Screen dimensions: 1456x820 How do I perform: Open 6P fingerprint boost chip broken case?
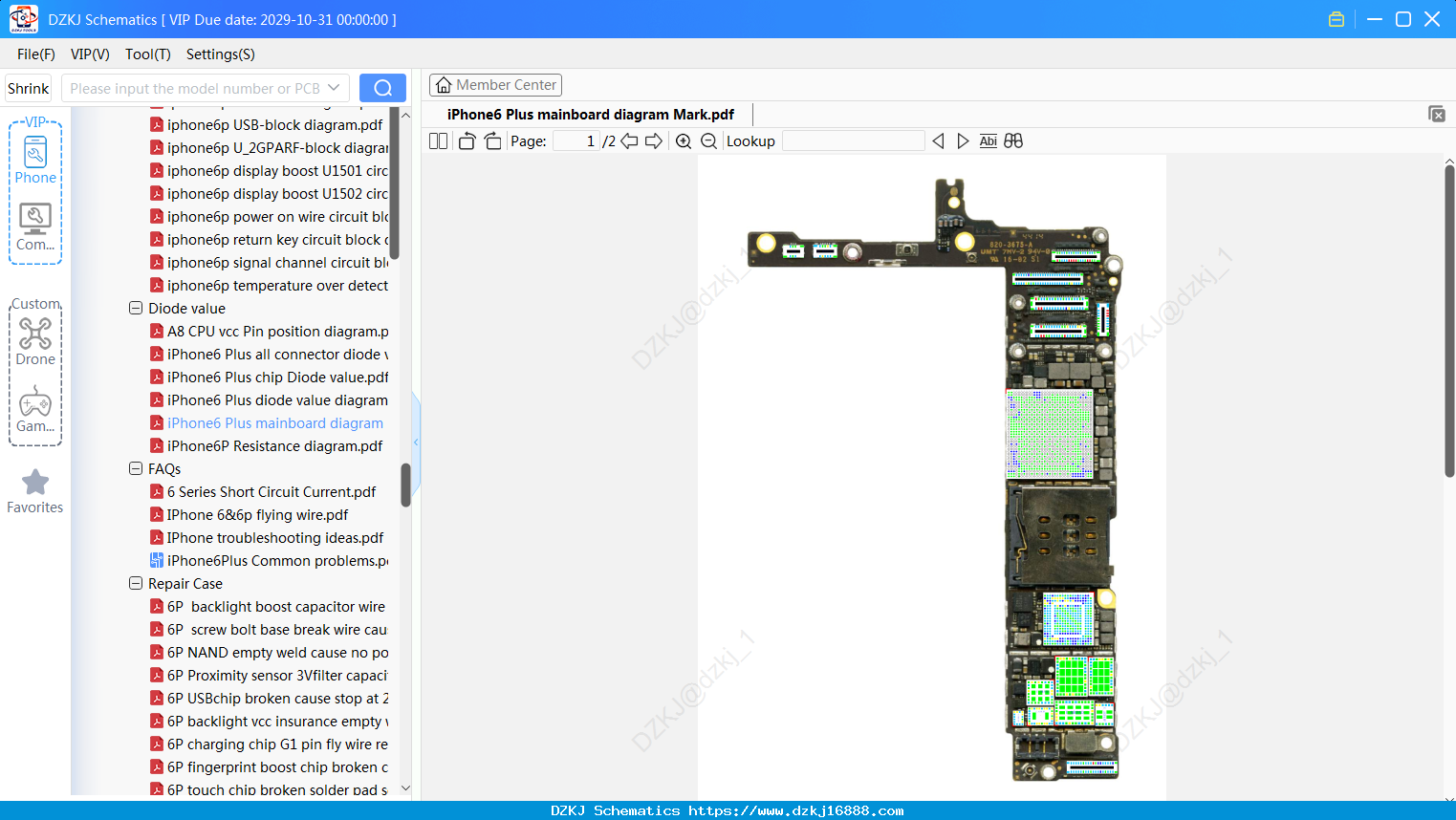click(277, 767)
